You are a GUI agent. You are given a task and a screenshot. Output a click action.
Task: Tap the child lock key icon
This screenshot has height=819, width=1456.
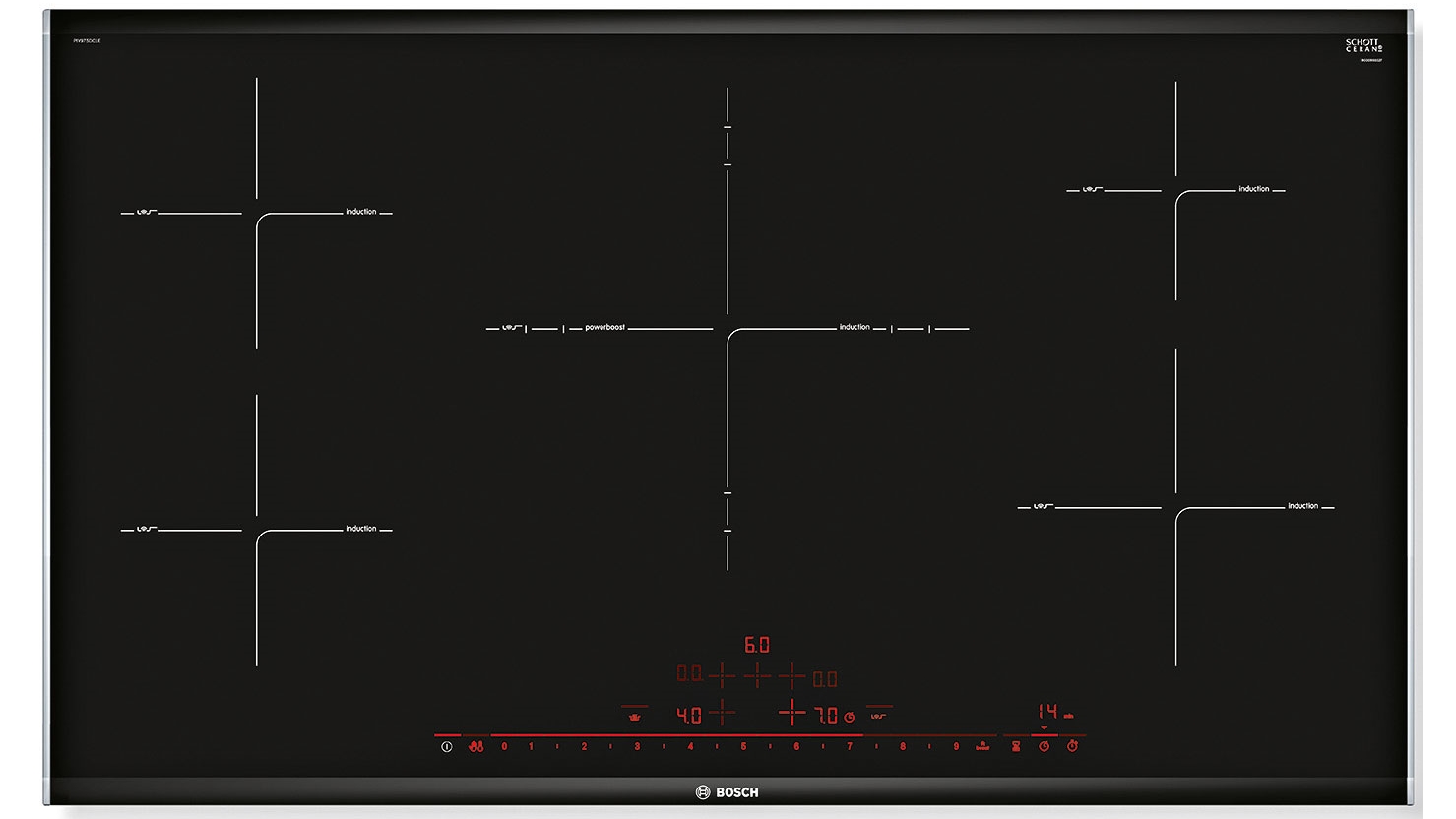click(x=478, y=746)
